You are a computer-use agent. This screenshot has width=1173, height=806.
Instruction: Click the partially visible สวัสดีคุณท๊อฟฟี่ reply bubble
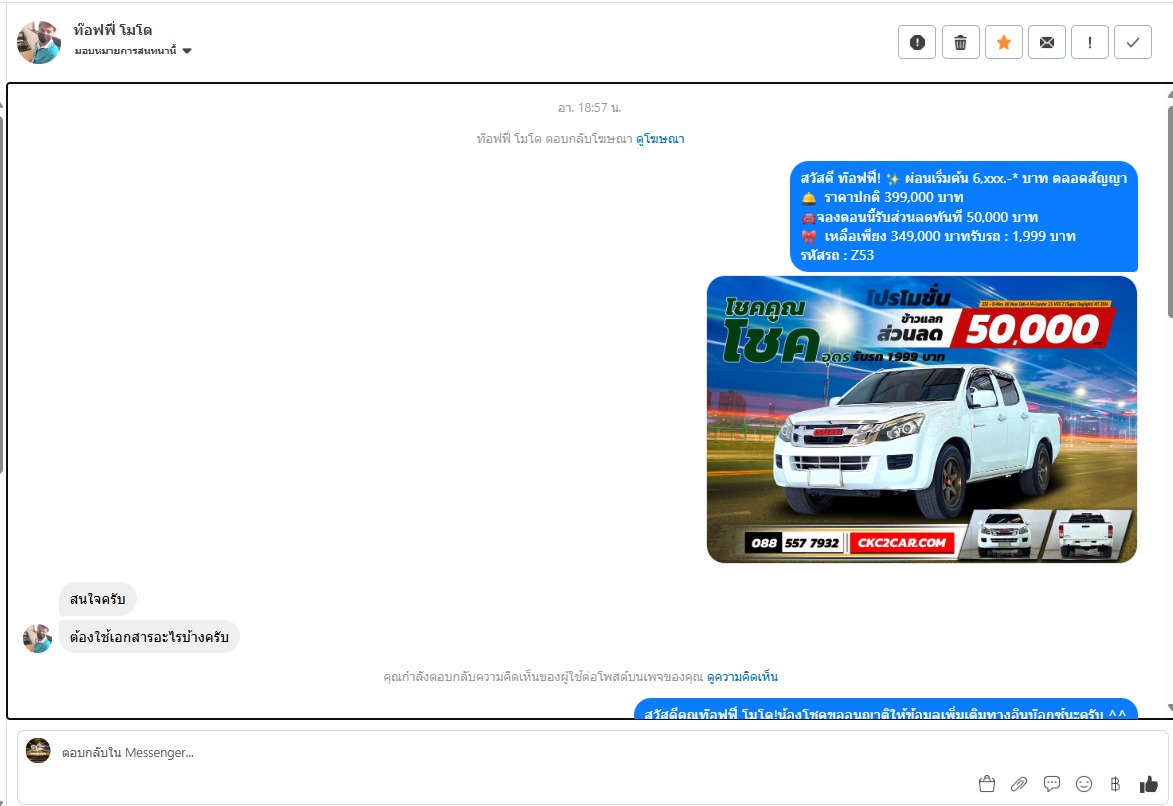(886, 709)
